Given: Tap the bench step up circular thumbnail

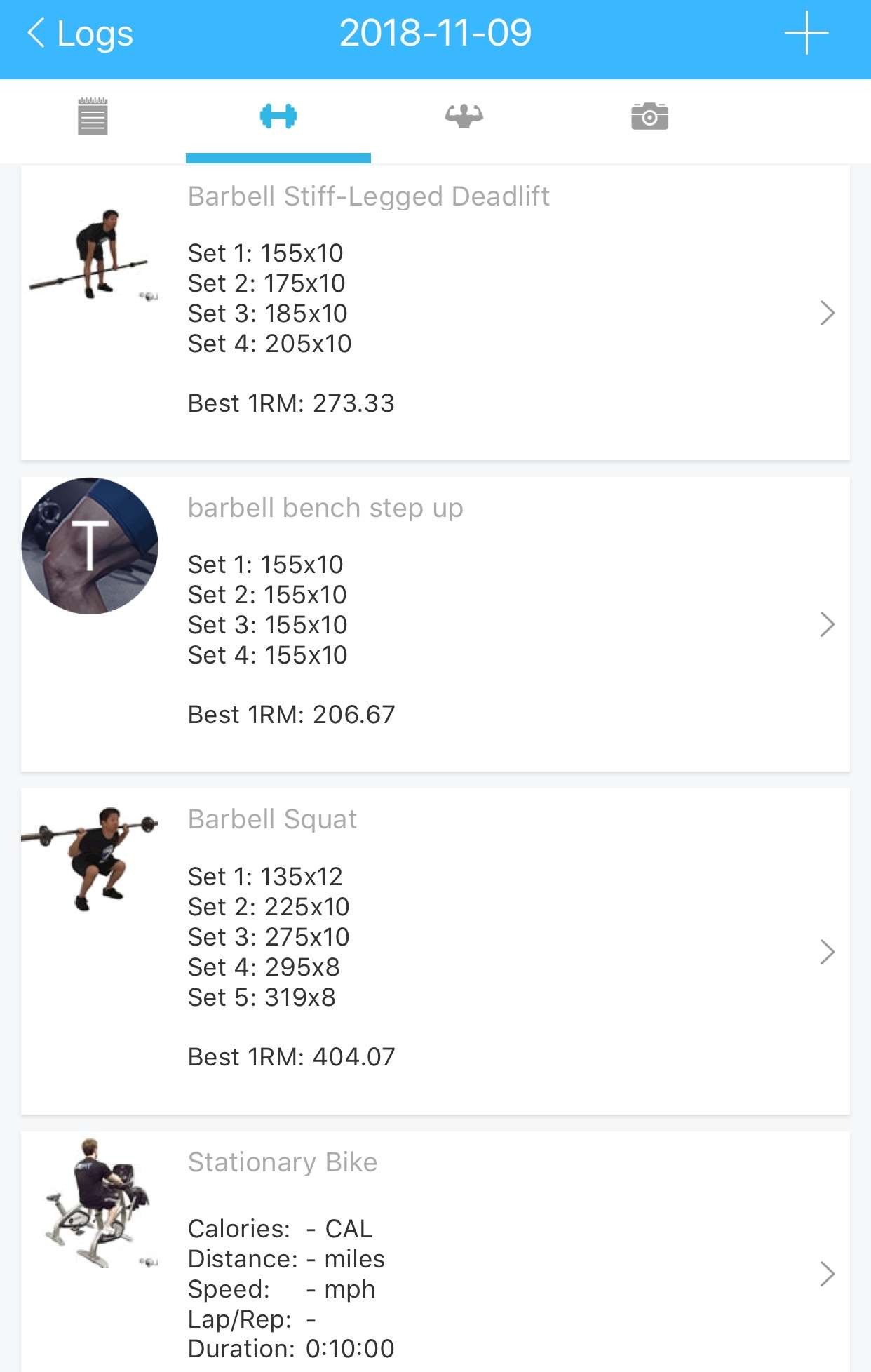Looking at the screenshot, I should pos(90,546).
